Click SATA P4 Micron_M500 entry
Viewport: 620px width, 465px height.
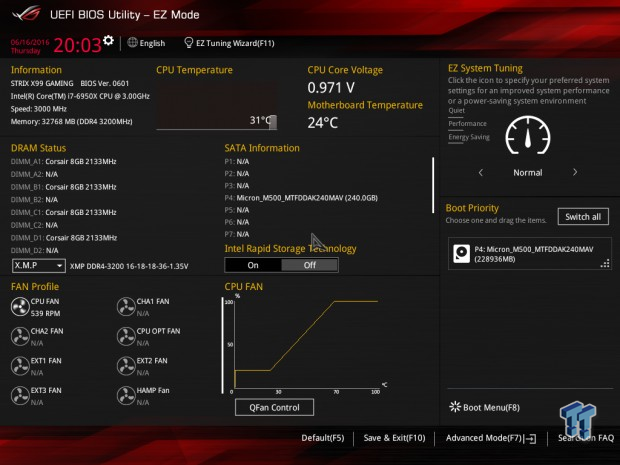pos(301,198)
